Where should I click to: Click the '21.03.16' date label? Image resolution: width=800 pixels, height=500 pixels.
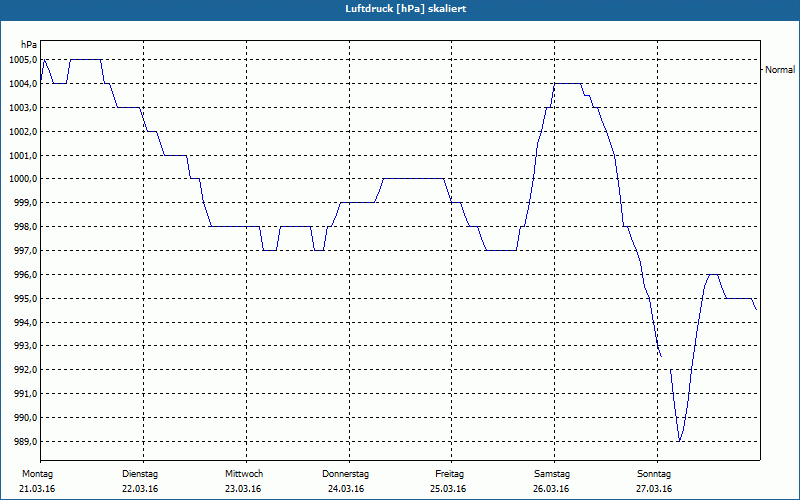point(37,489)
